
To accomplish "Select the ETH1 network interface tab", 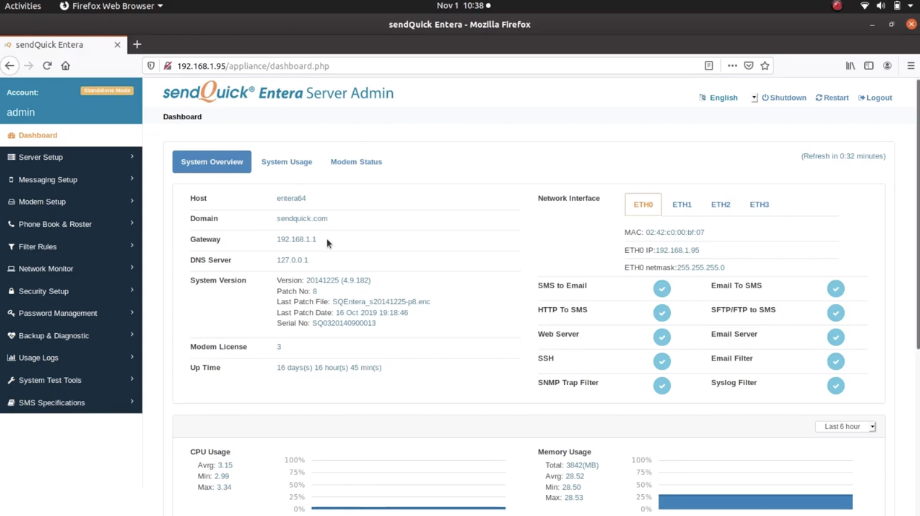I will pyautogui.click(x=682, y=204).
